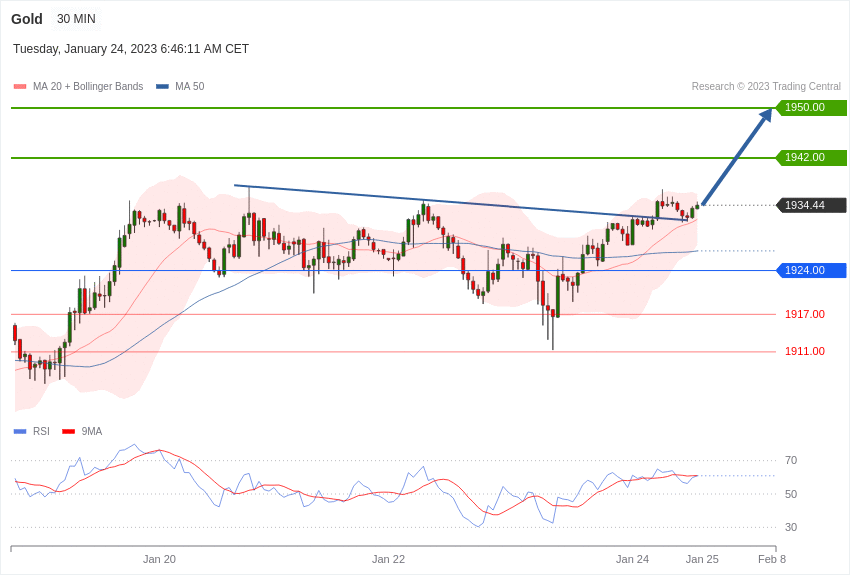This screenshot has width=850, height=576.
Task: Click the MA 50 legend label
Action: (x=190, y=86)
